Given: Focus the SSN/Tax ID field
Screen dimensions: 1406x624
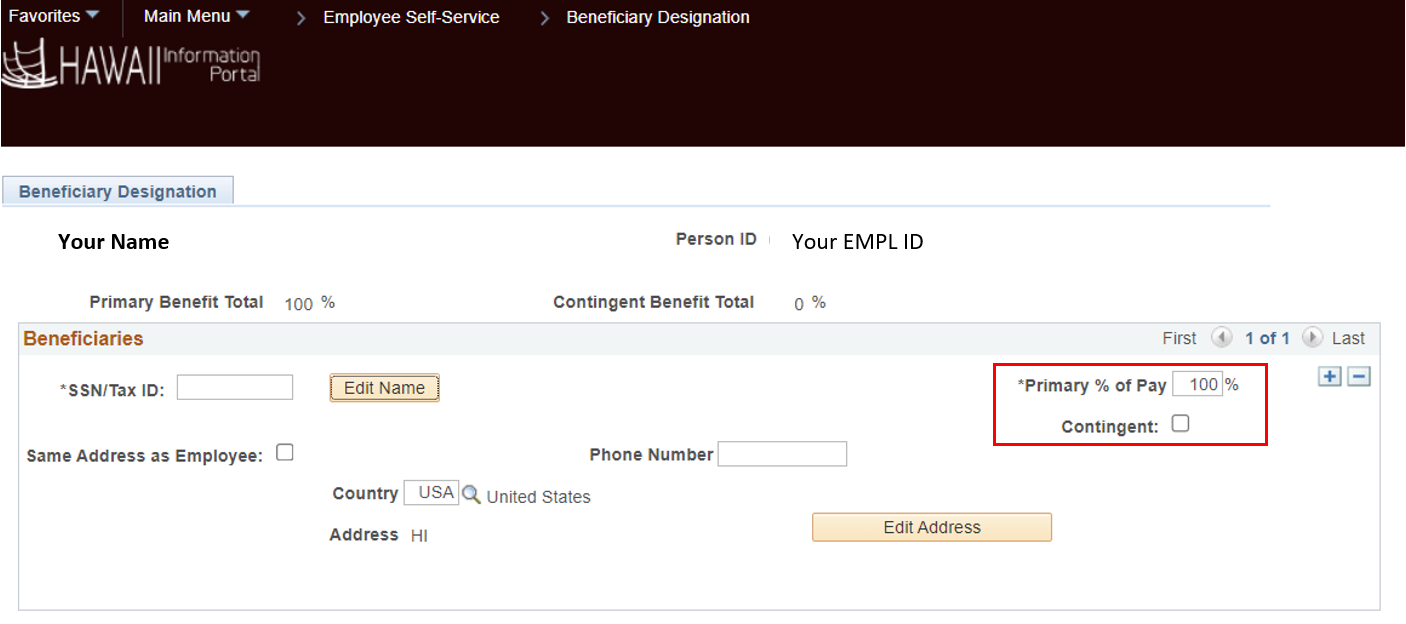Looking at the screenshot, I should (x=235, y=388).
